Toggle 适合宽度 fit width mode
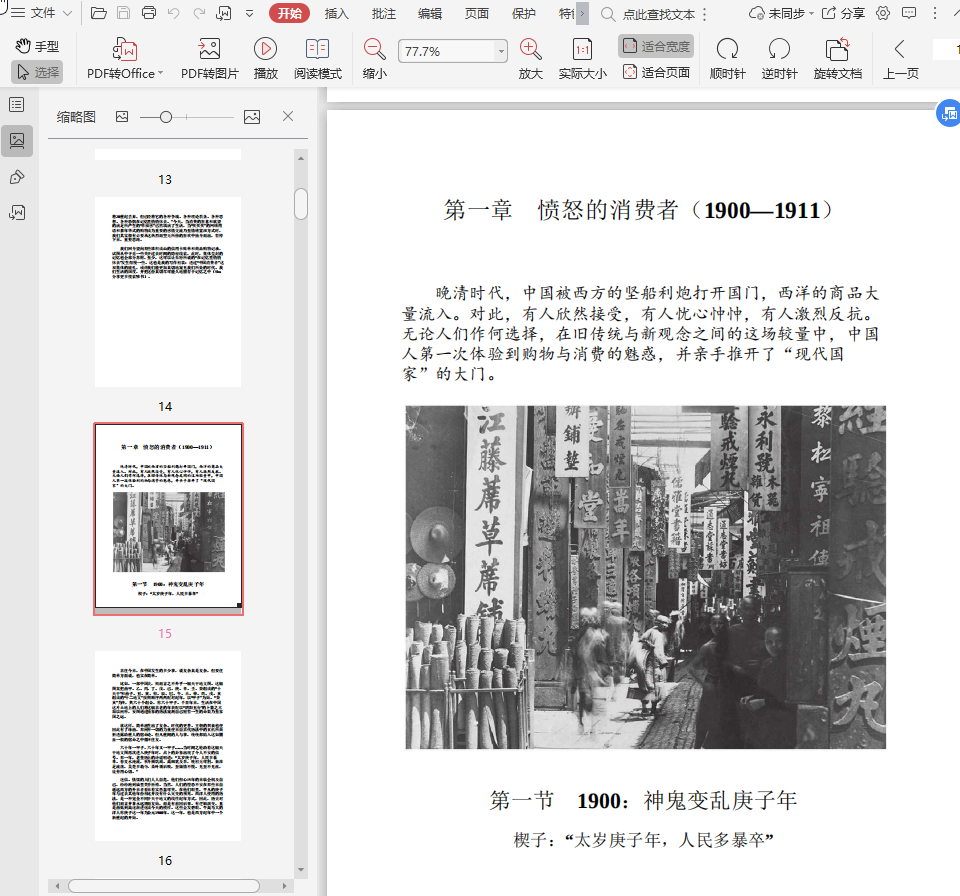Screen dimensions: 960x896 click(656, 46)
